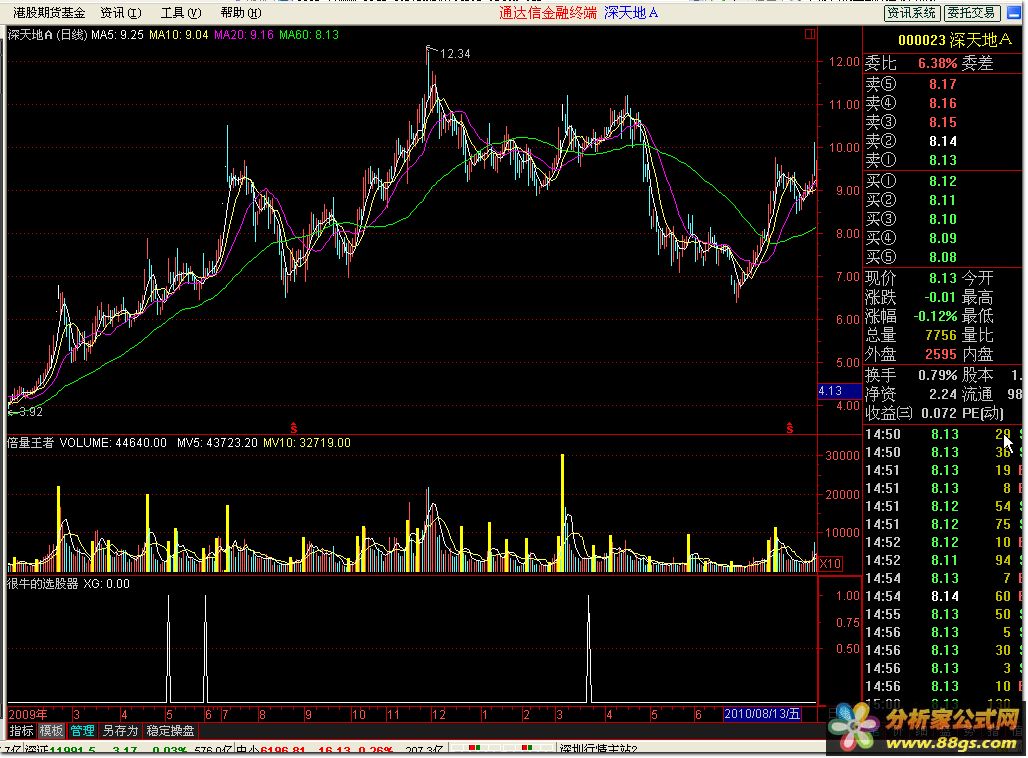
Task: Click 卖③ price 8.15
Action: (942, 122)
